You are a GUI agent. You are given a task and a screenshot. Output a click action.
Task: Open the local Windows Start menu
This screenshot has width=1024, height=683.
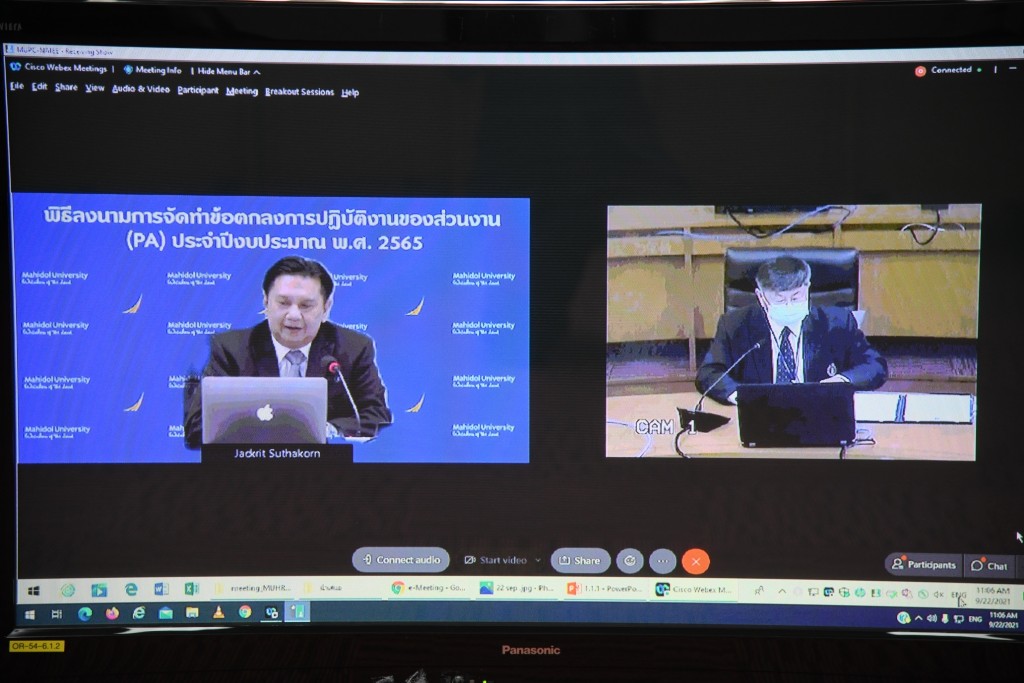pyautogui.click(x=29, y=614)
